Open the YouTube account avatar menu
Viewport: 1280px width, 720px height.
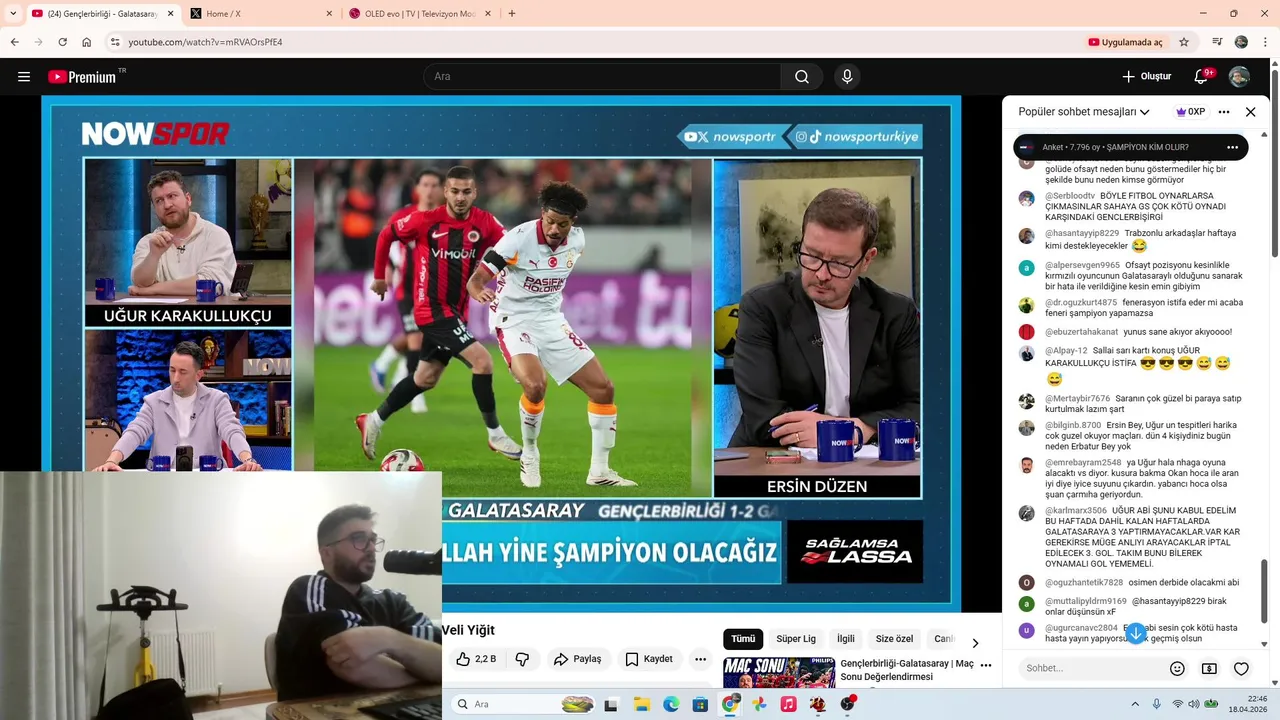pos(1239,77)
